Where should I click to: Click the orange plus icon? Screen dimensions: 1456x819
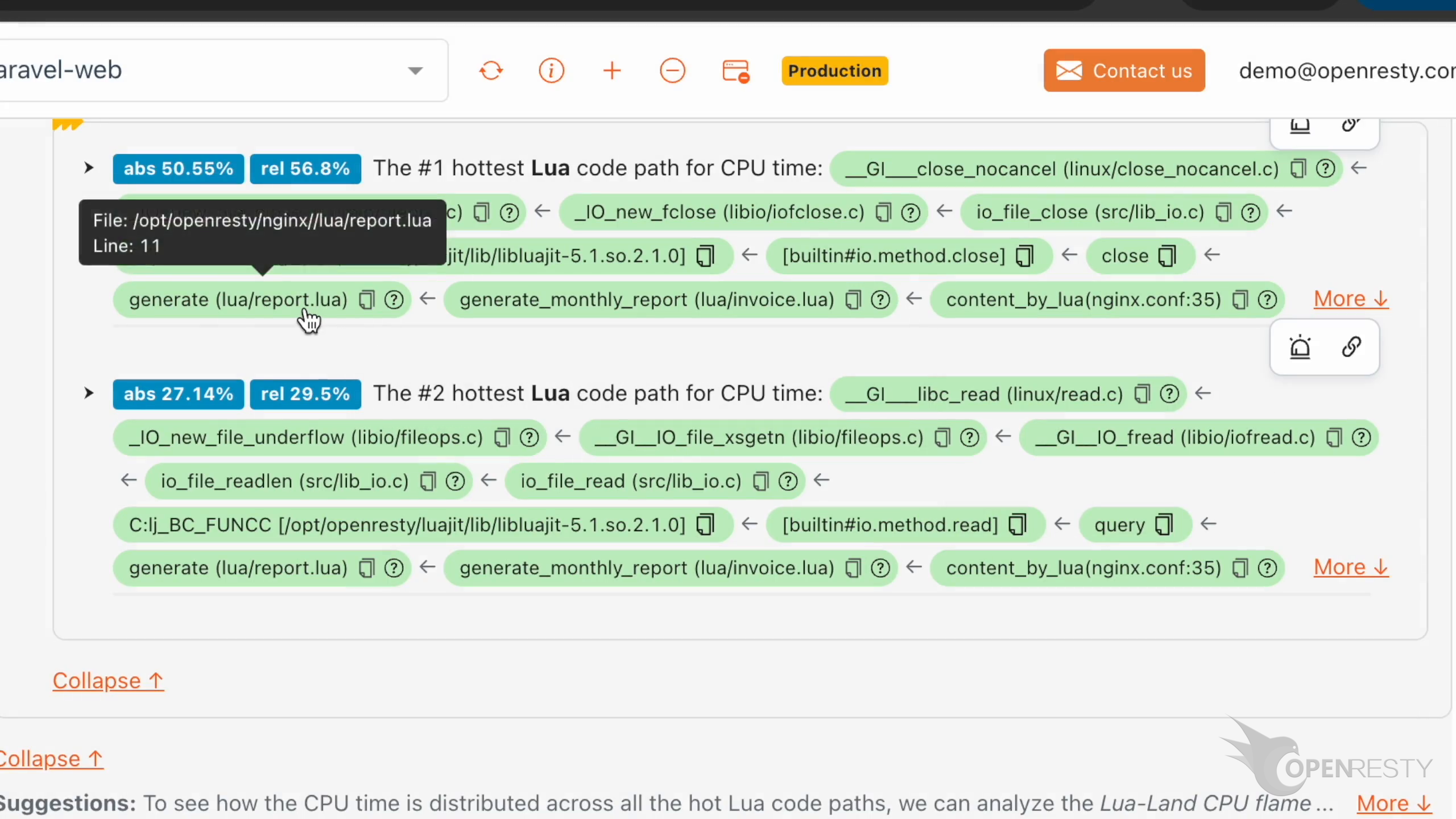click(x=612, y=71)
